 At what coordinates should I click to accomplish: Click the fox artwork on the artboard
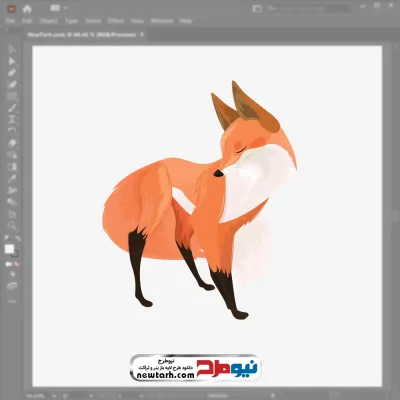tap(200, 200)
